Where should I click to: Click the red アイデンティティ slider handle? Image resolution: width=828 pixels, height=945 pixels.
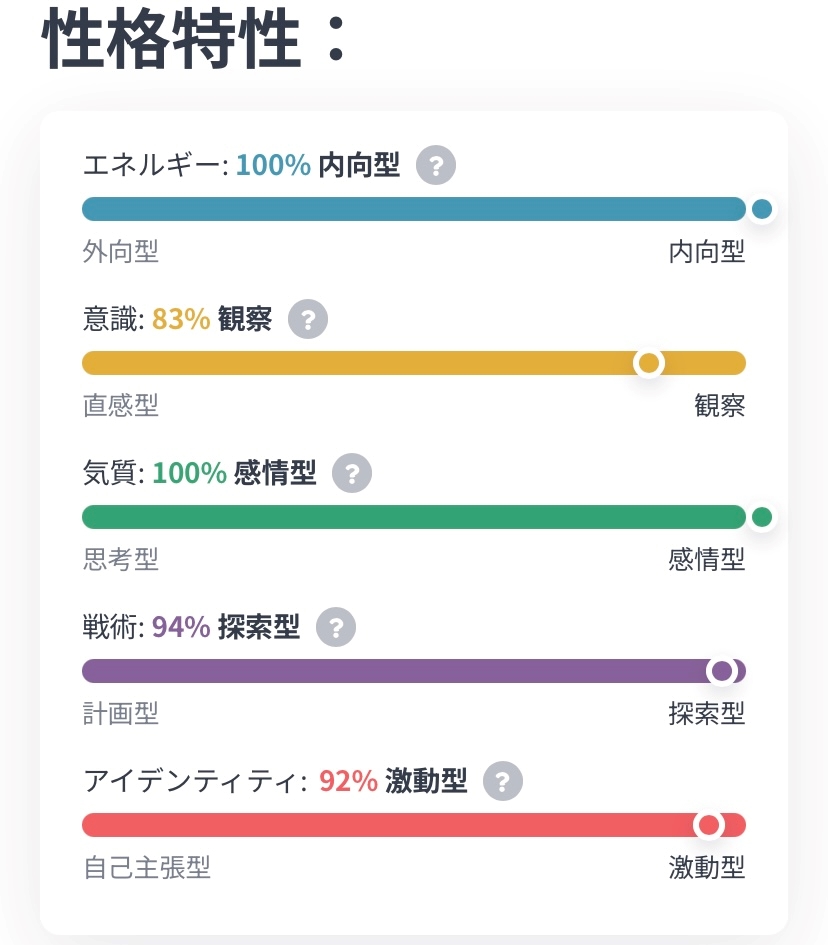tap(709, 825)
